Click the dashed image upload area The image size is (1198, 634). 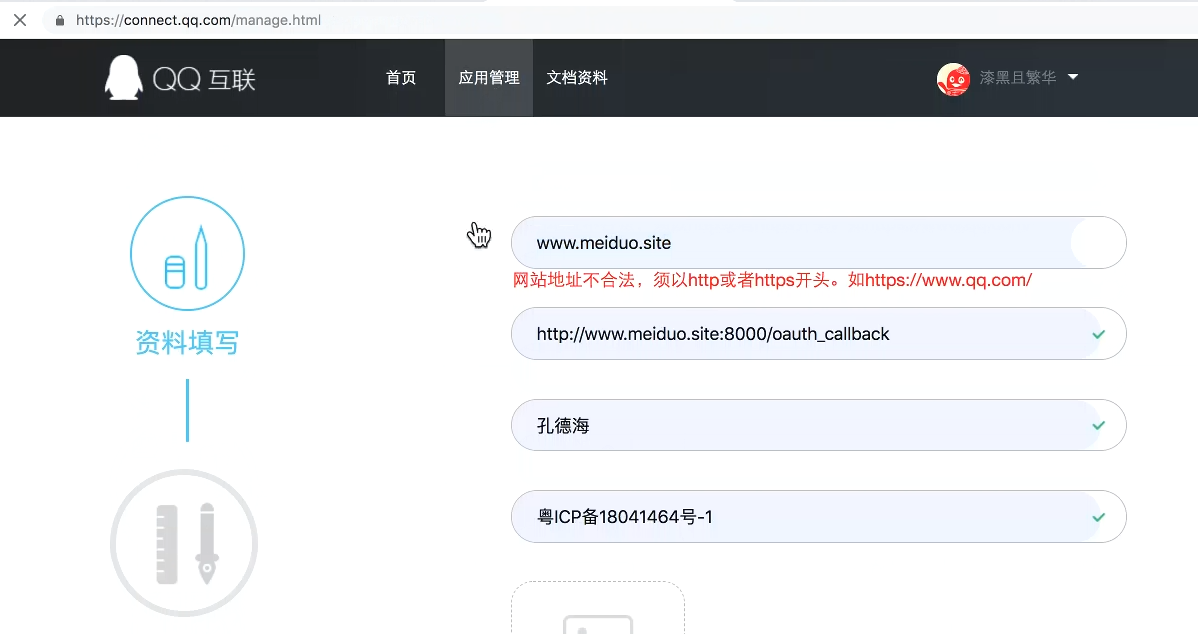(x=598, y=610)
